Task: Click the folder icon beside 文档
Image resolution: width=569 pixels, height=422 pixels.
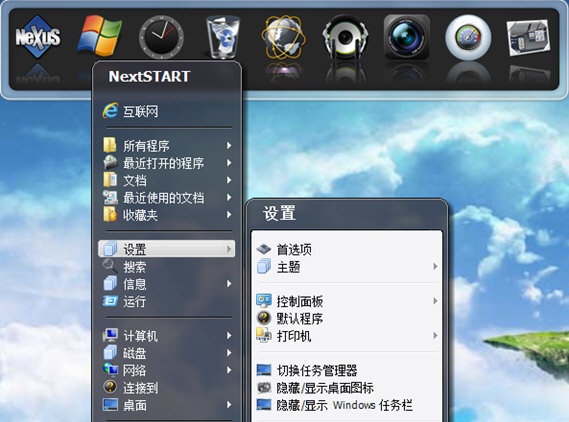Action: (x=110, y=180)
